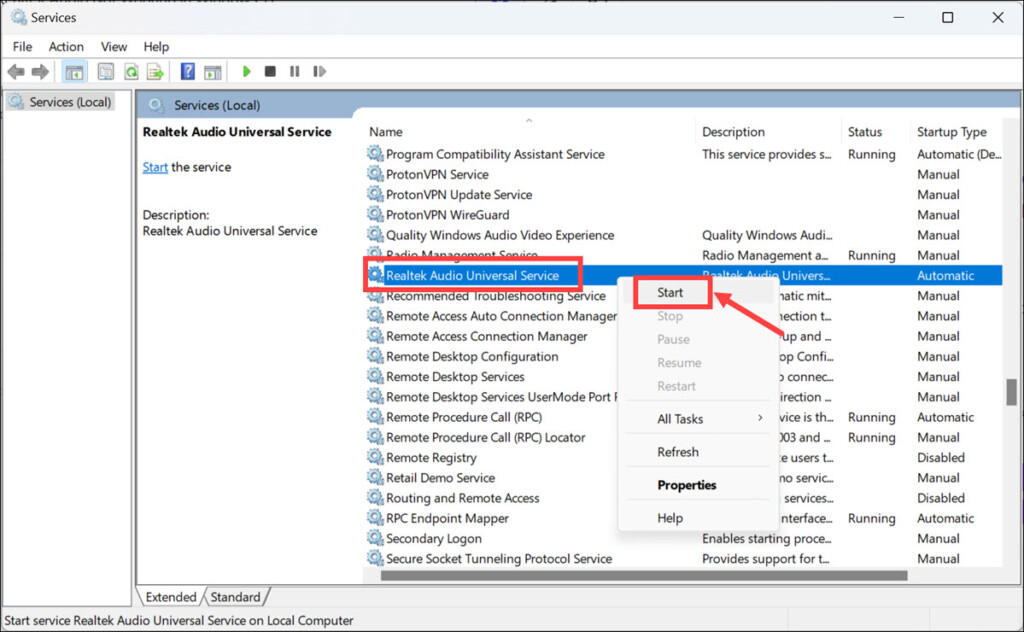Select Services (Local) in the console tree
The width and height of the screenshot is (1024, 632).
(70, 102)
